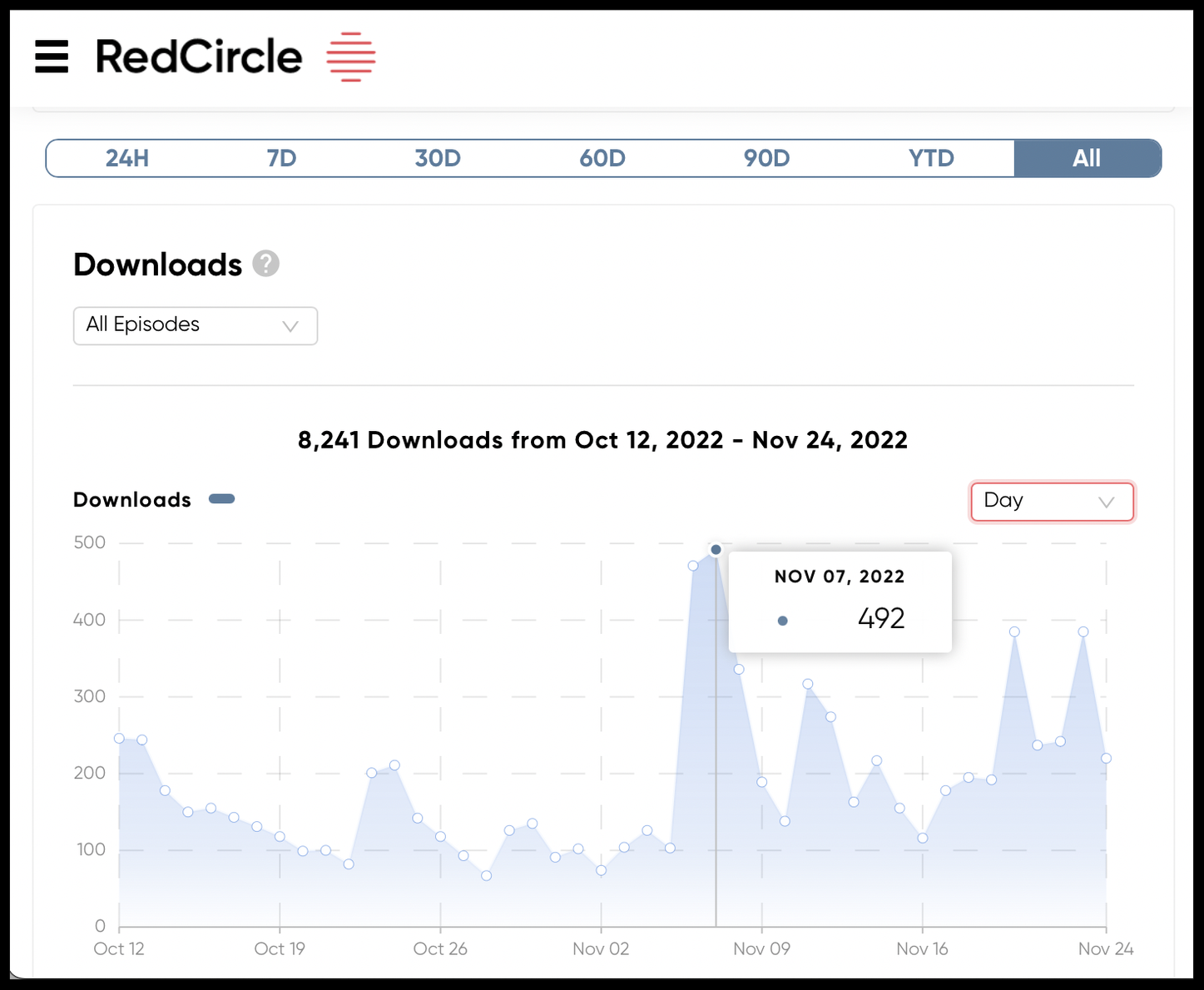The height and width of the screenshot is (990, 1204).
Task: Select the All time range tab
Action: coord(1087,158)
